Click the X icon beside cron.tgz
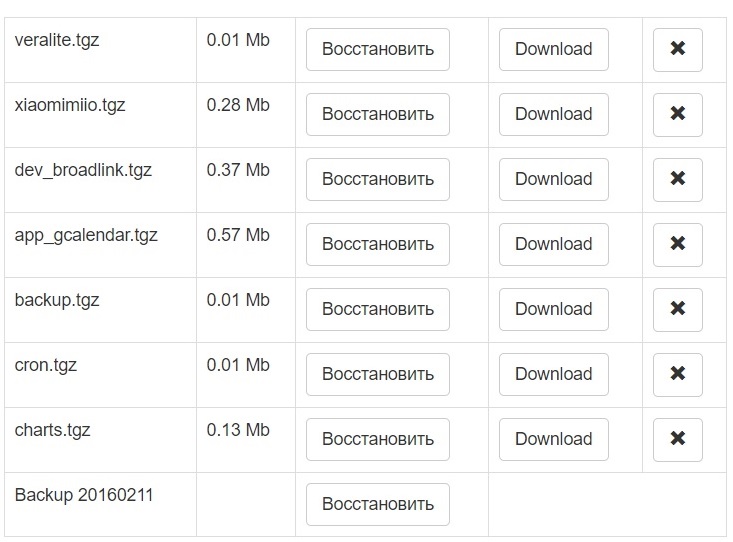The width and height of the screenshot is (733, 542). point(677,374)
